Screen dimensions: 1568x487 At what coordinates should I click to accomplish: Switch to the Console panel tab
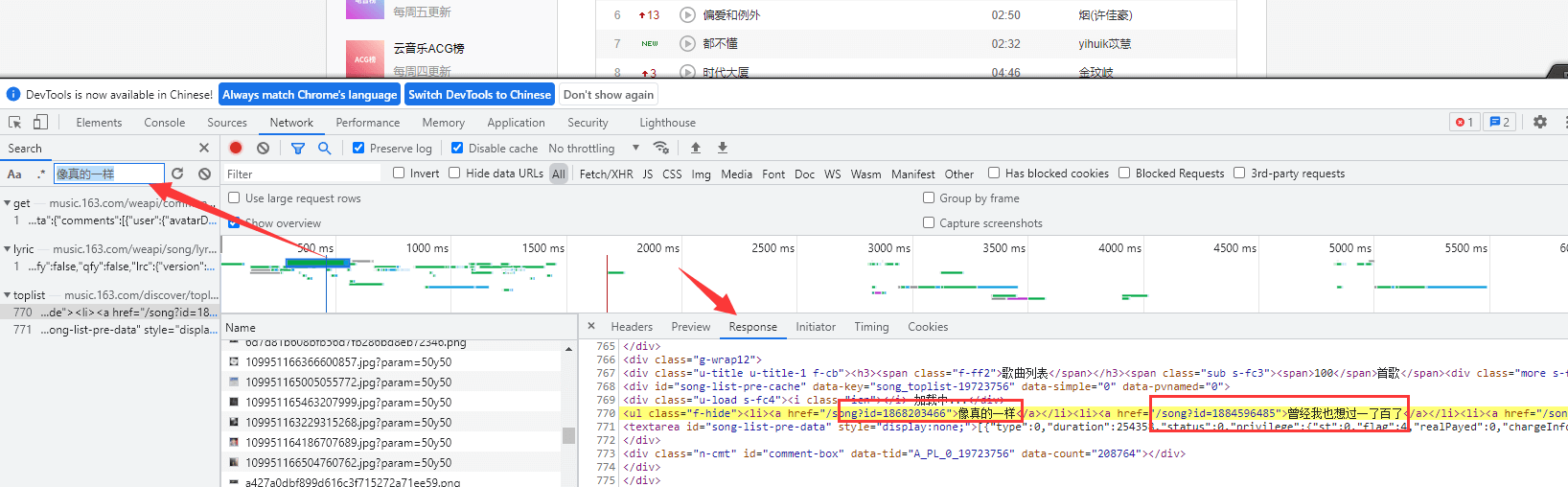coord(165,123)
